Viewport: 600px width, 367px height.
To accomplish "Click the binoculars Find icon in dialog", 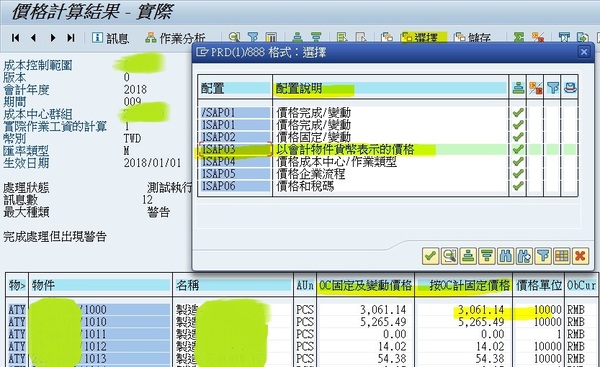I will click(505, 256).
